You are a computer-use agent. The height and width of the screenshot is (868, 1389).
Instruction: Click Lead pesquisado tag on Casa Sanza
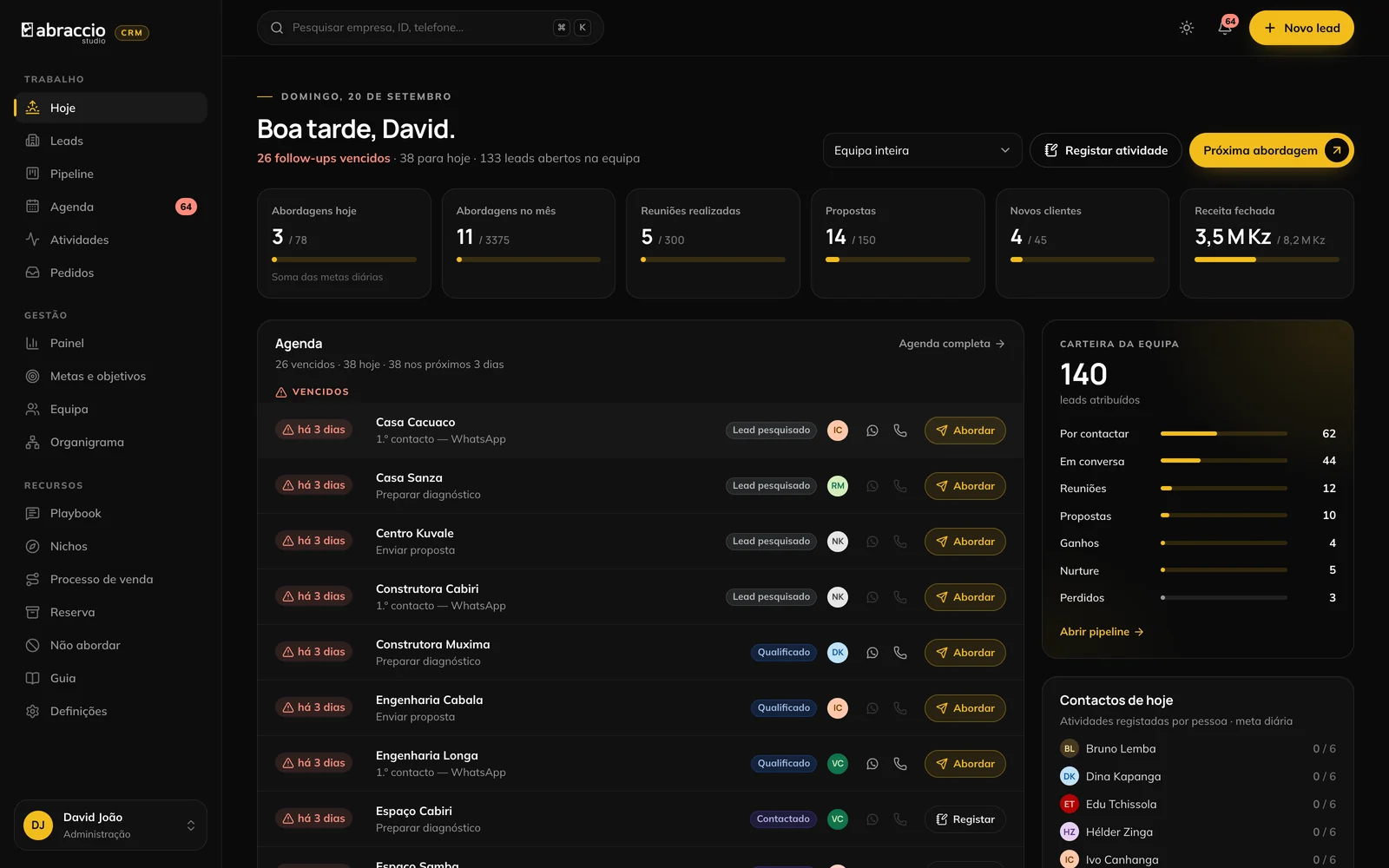(x=771, y=486)
